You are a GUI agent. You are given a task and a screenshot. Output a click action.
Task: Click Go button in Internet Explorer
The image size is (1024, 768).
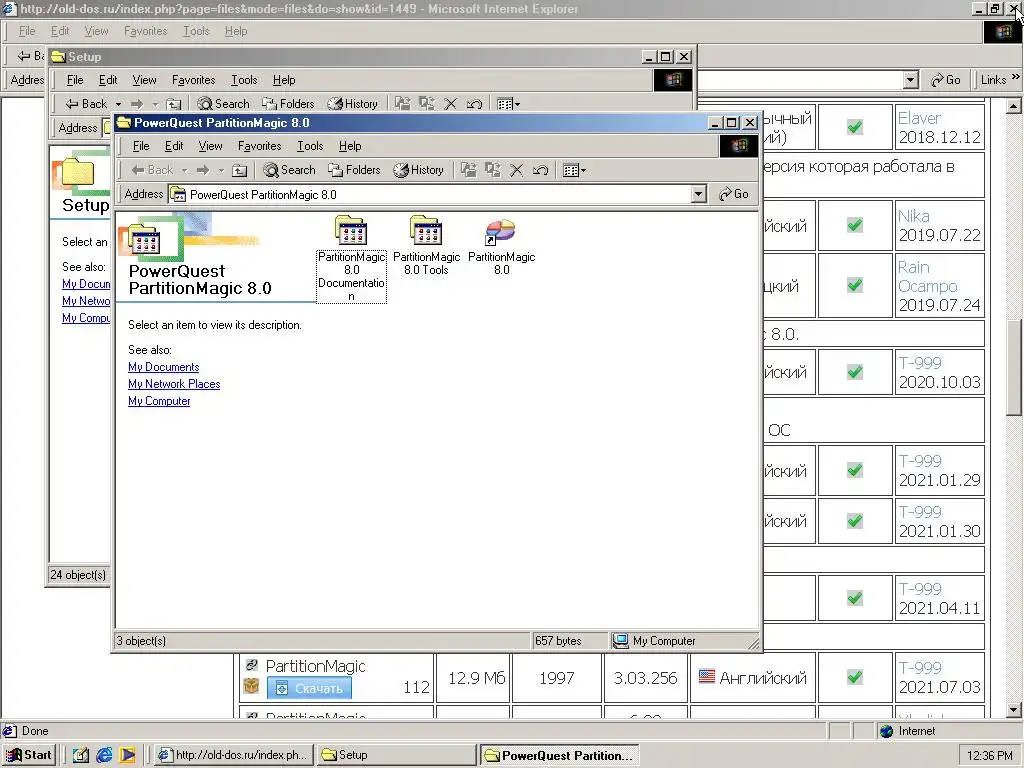[945, 80]
